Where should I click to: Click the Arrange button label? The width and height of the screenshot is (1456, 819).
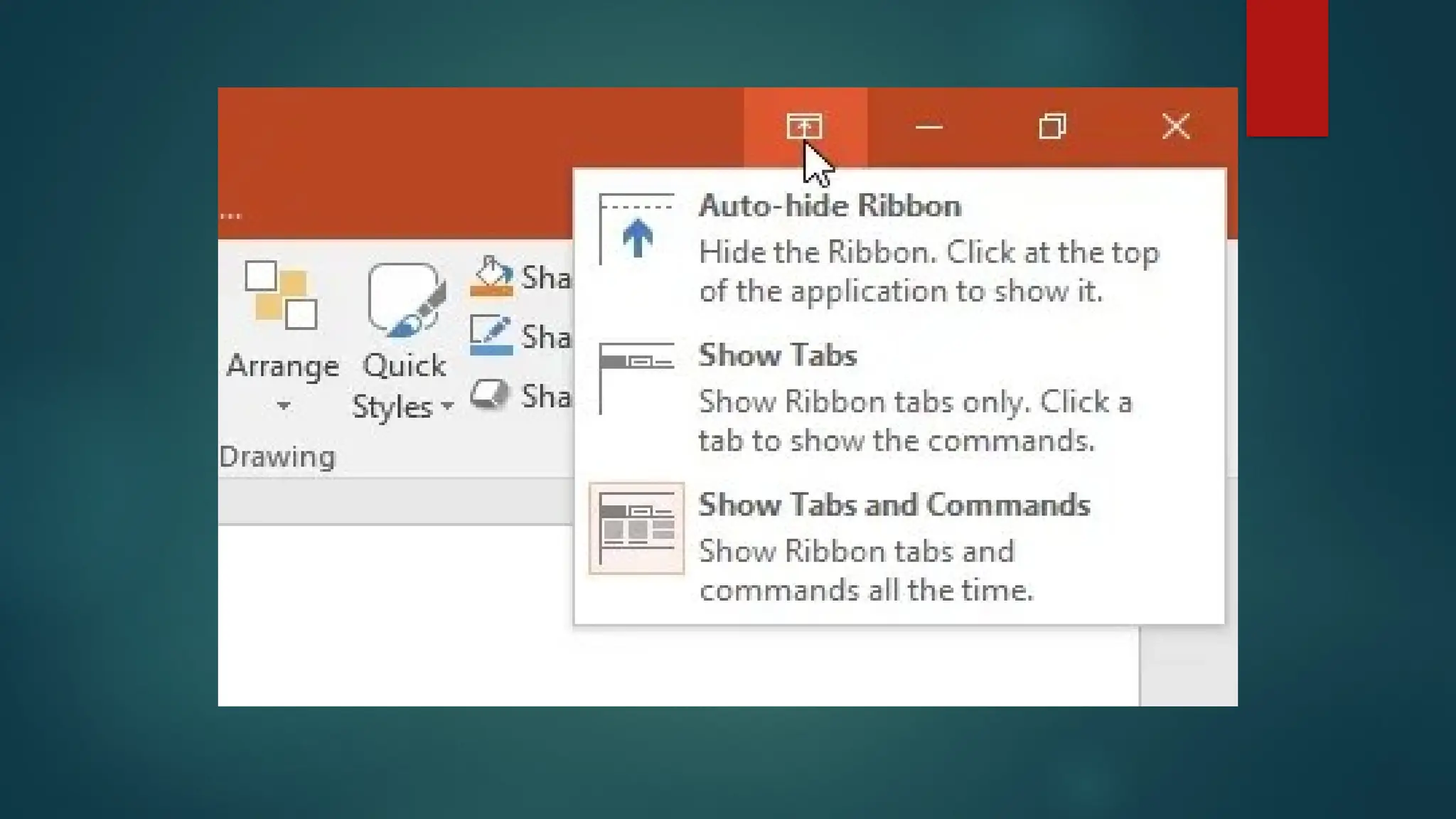click(282, 366)
